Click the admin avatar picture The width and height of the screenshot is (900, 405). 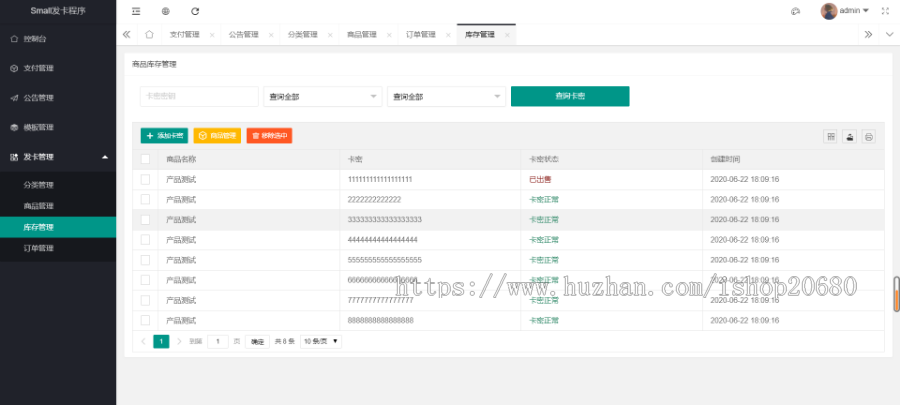(x=828, y=11)
